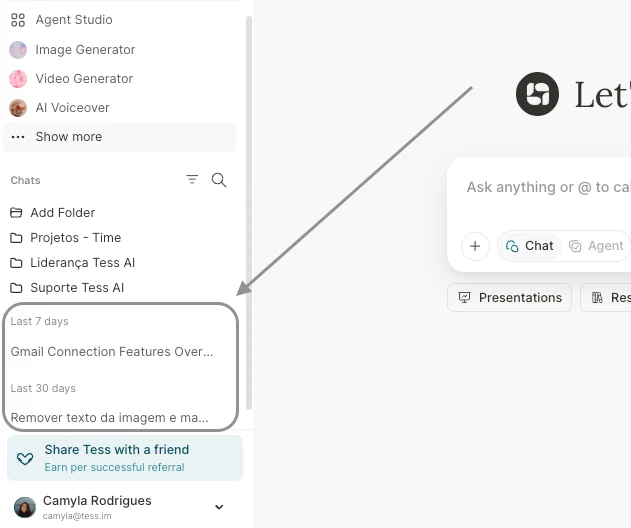Search chats with magnifier icon
631x528 pixels.
(x=219, y=180)
